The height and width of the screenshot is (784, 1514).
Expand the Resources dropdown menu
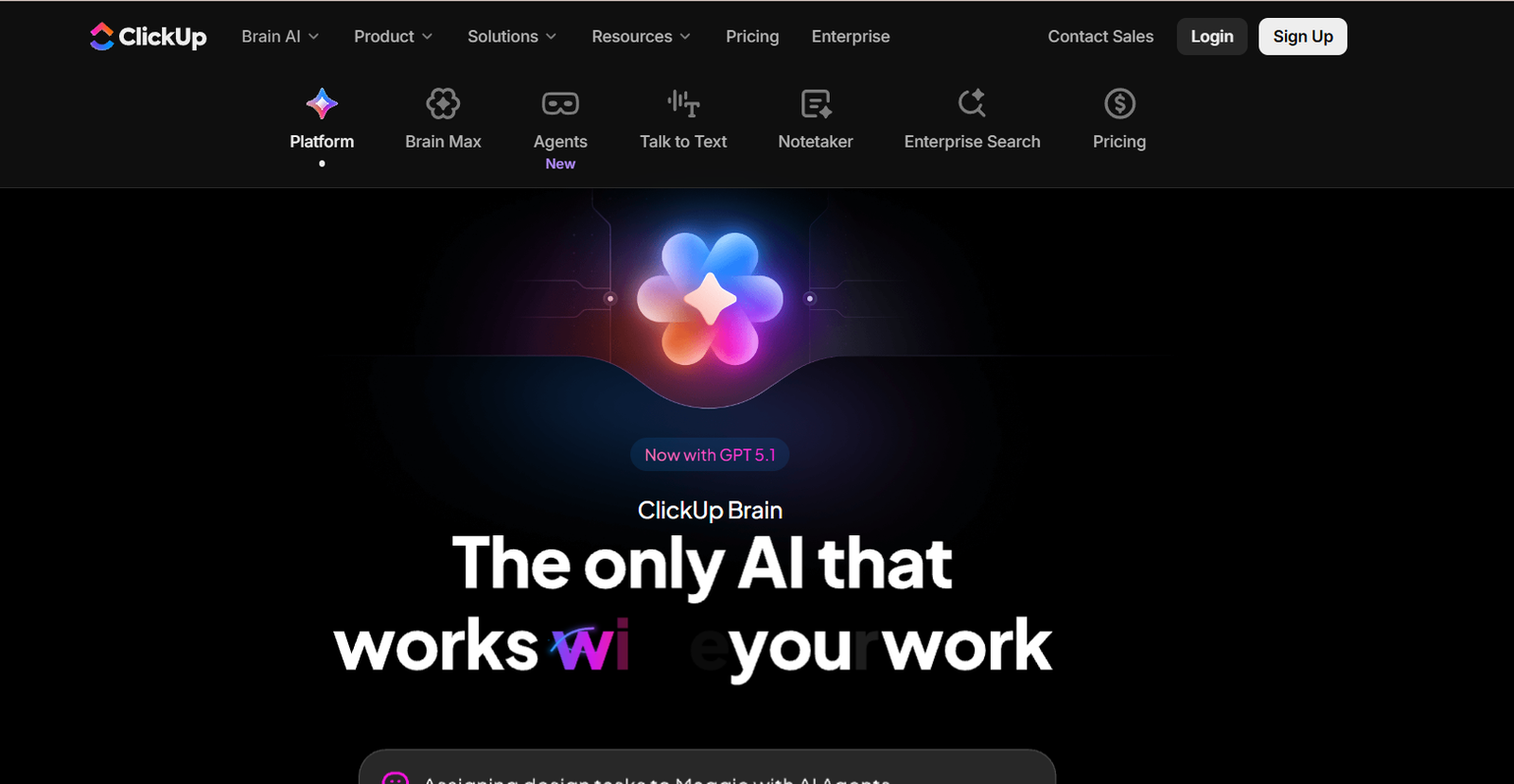pyautogui.click(x=641, y=36)
